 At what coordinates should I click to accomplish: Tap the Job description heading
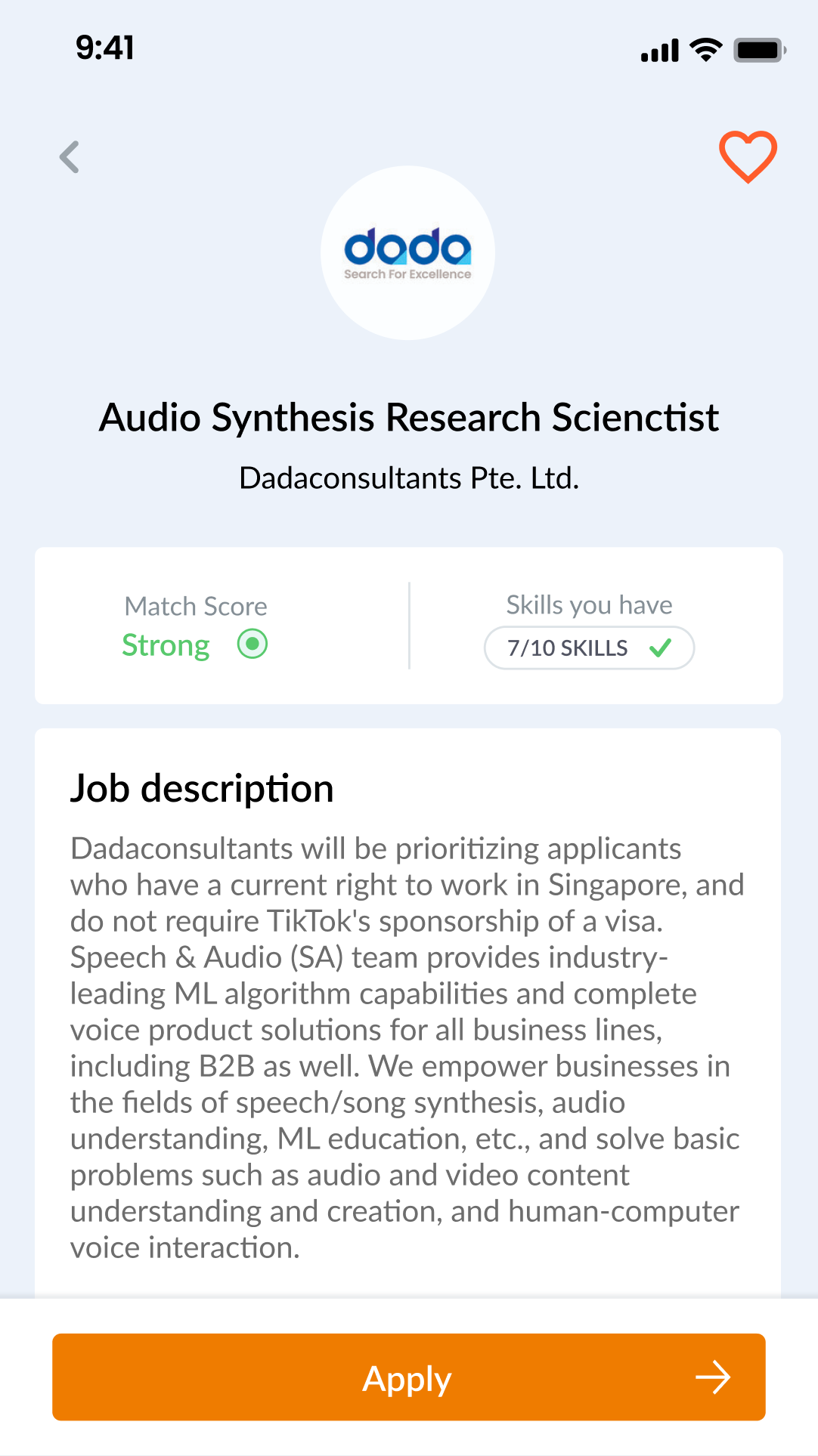click(202, 789)
